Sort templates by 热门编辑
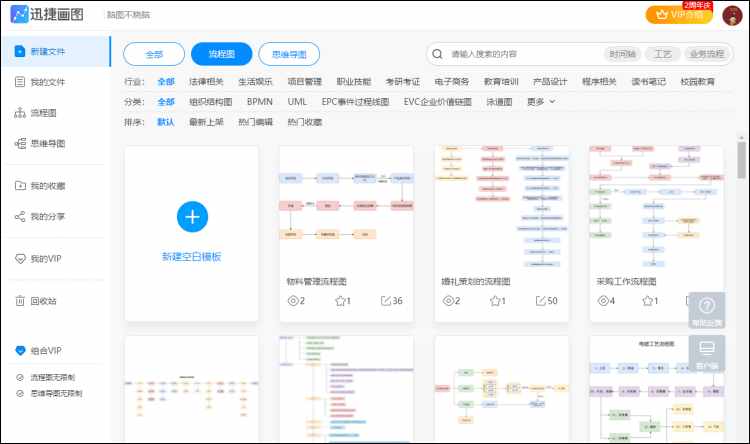The width and height of the screenshot is (750, 444). click(x=255, y=122)
